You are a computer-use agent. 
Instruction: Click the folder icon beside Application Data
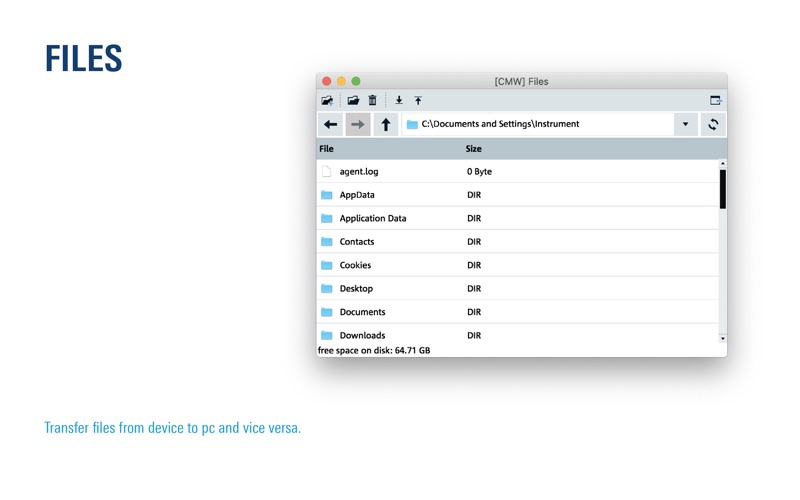click(x=327, y=218)
